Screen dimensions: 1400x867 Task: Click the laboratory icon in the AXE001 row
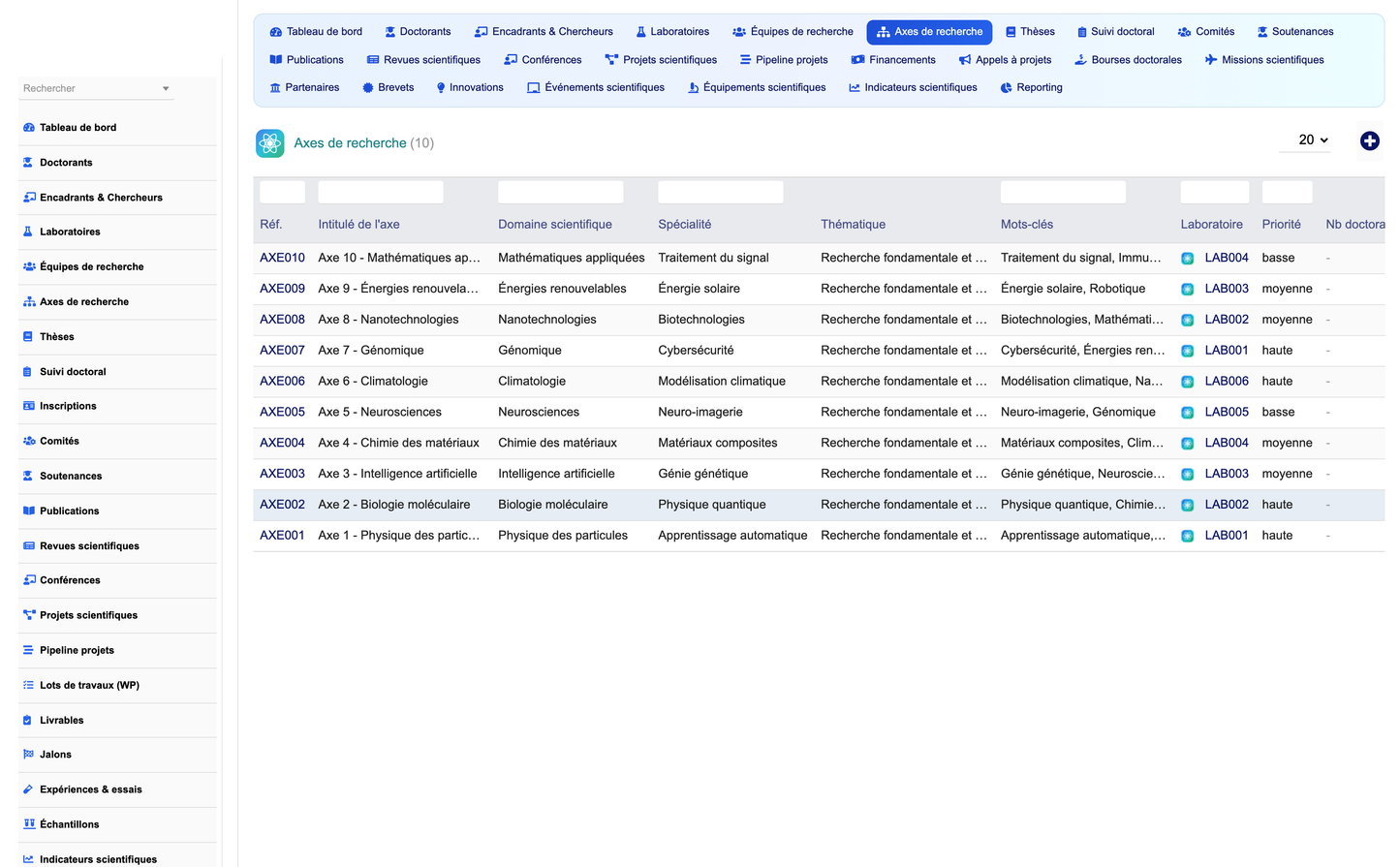(x=1187, y=536)
